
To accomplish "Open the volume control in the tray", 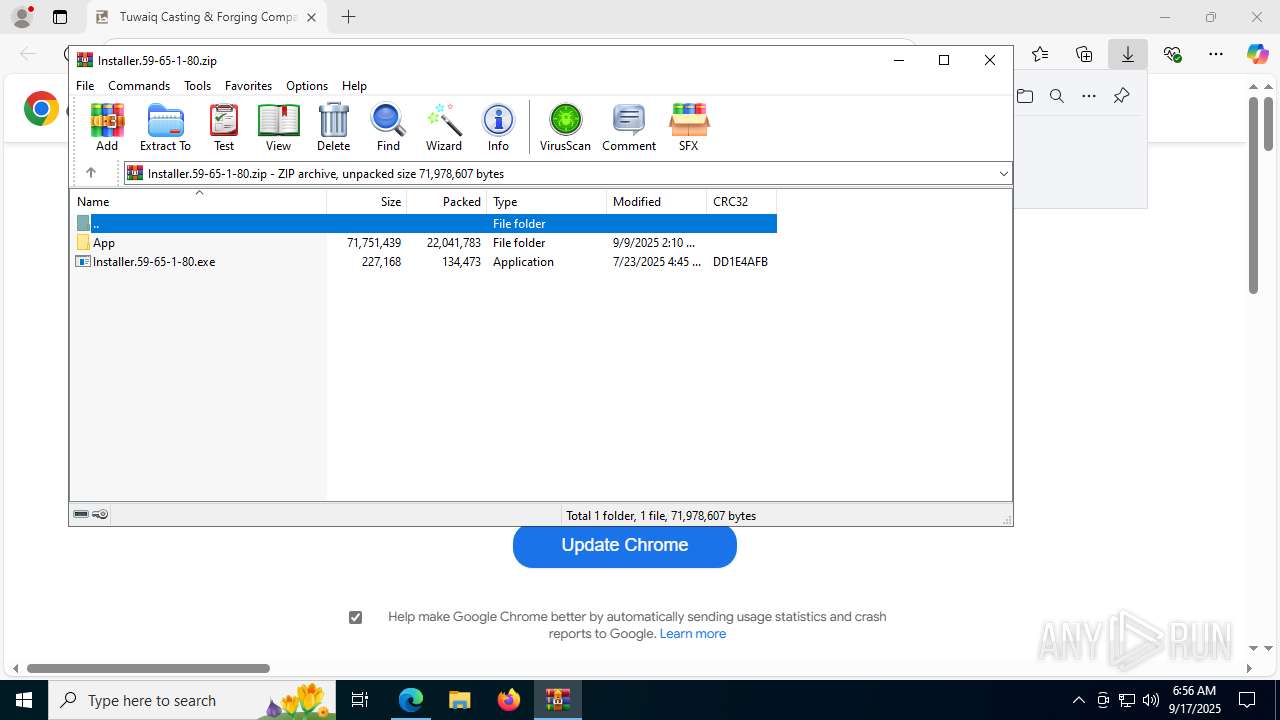I will pyautogui.click(x=1150, y=700).
